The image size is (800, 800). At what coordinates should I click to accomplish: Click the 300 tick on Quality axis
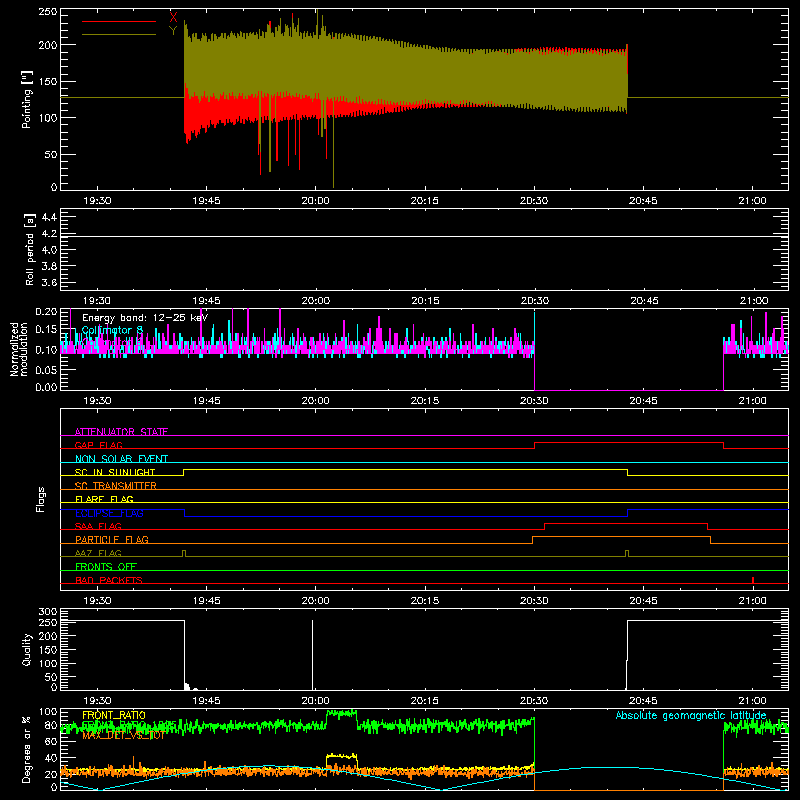[x=48, y=612]
